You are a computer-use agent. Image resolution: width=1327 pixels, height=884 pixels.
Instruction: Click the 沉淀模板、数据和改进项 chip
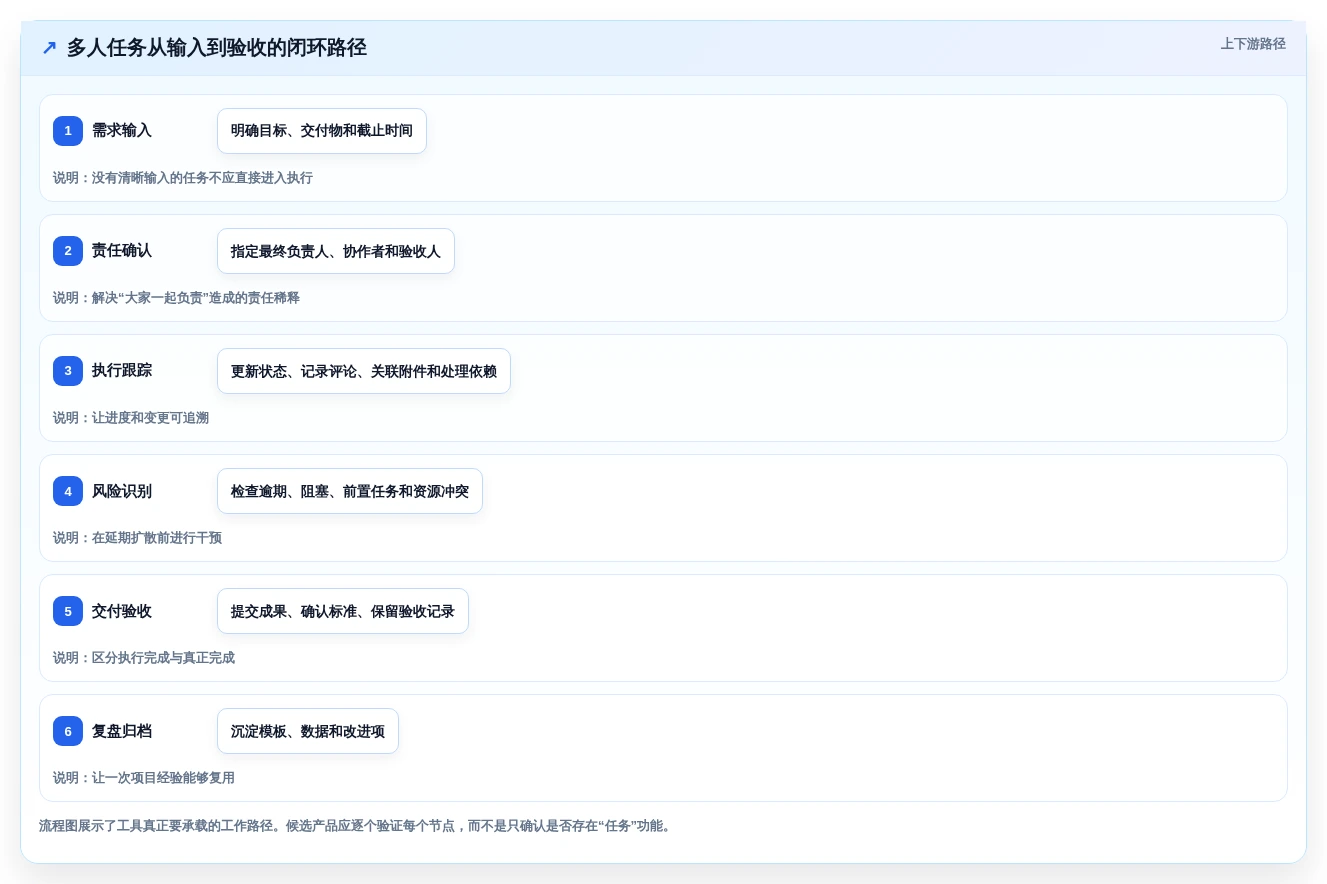[308, 731]
